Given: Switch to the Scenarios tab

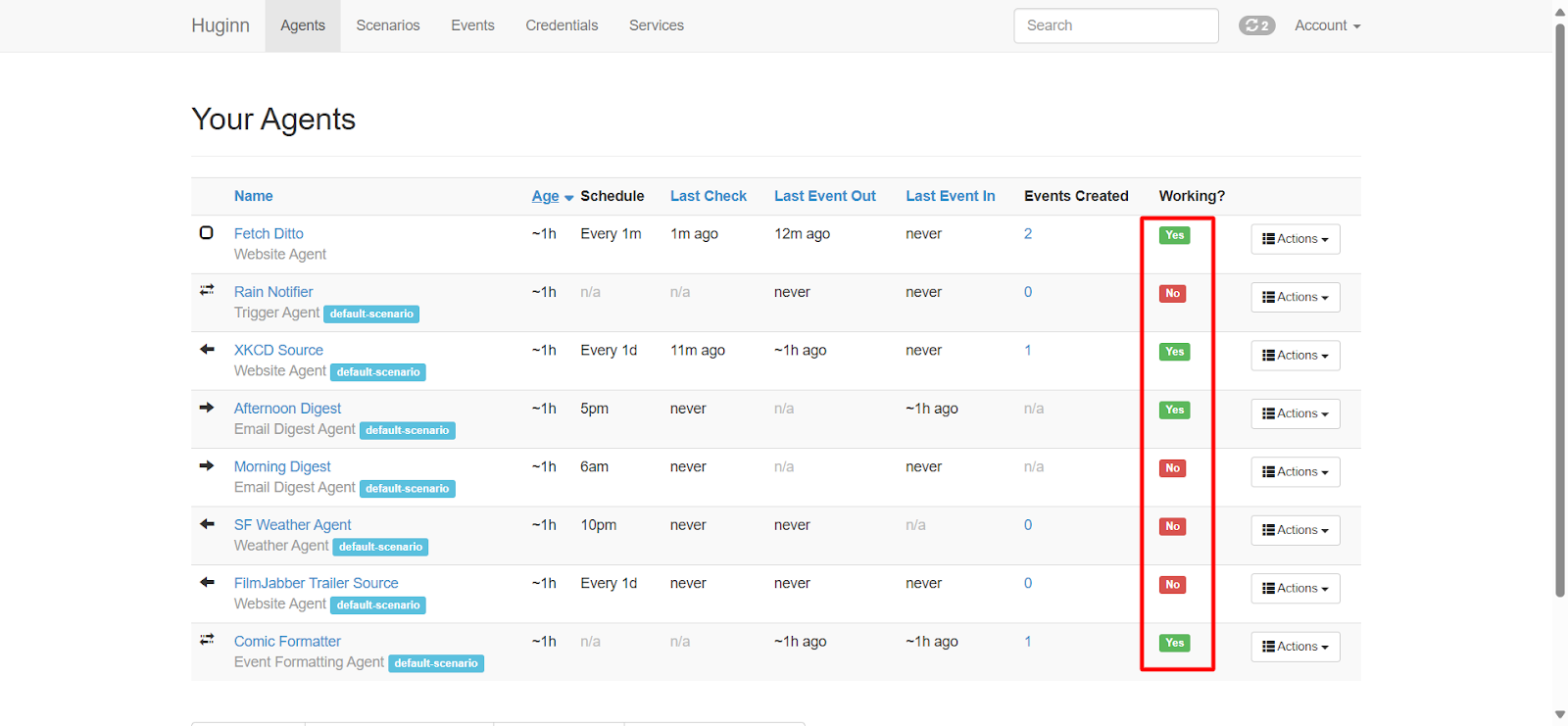Looking at the screenshot, I should tap(388, 25).
